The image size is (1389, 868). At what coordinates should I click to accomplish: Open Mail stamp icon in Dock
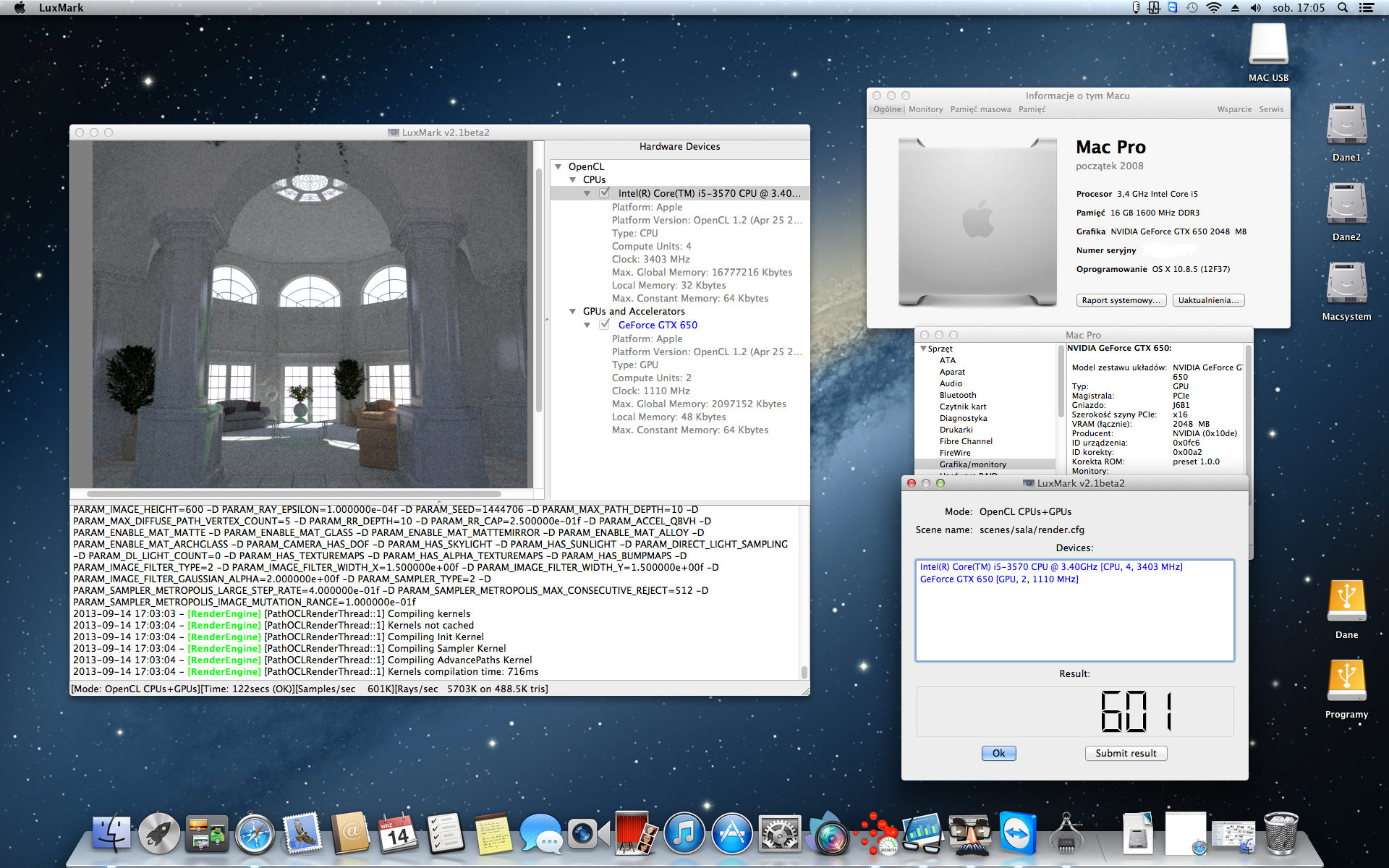pos(302,834)
